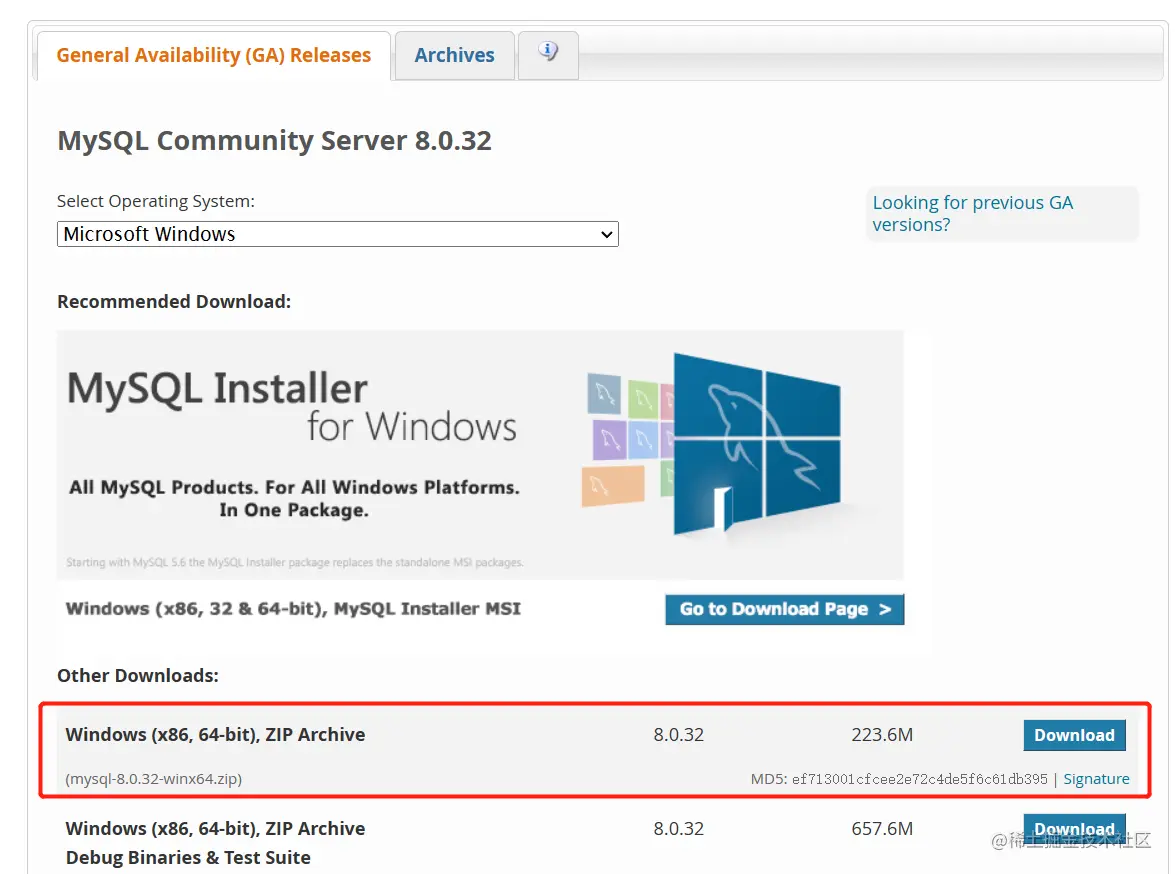Click the 657.6M file size value

pos(882,828)
